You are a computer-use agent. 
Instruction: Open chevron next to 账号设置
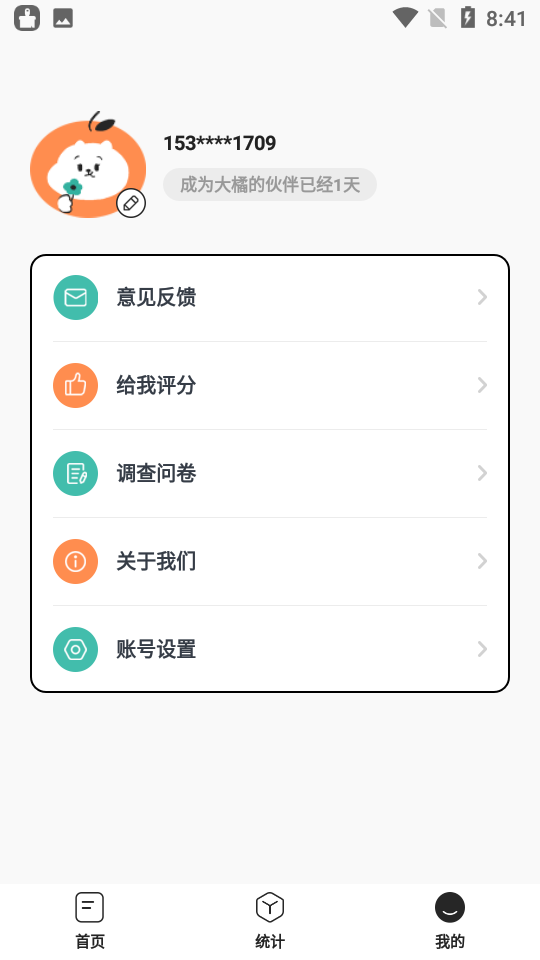point(482,649)
